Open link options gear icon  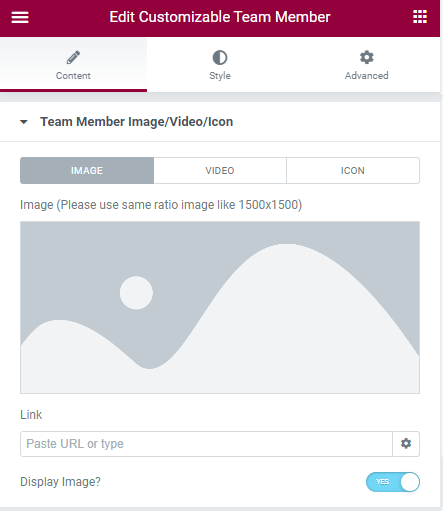406,444
